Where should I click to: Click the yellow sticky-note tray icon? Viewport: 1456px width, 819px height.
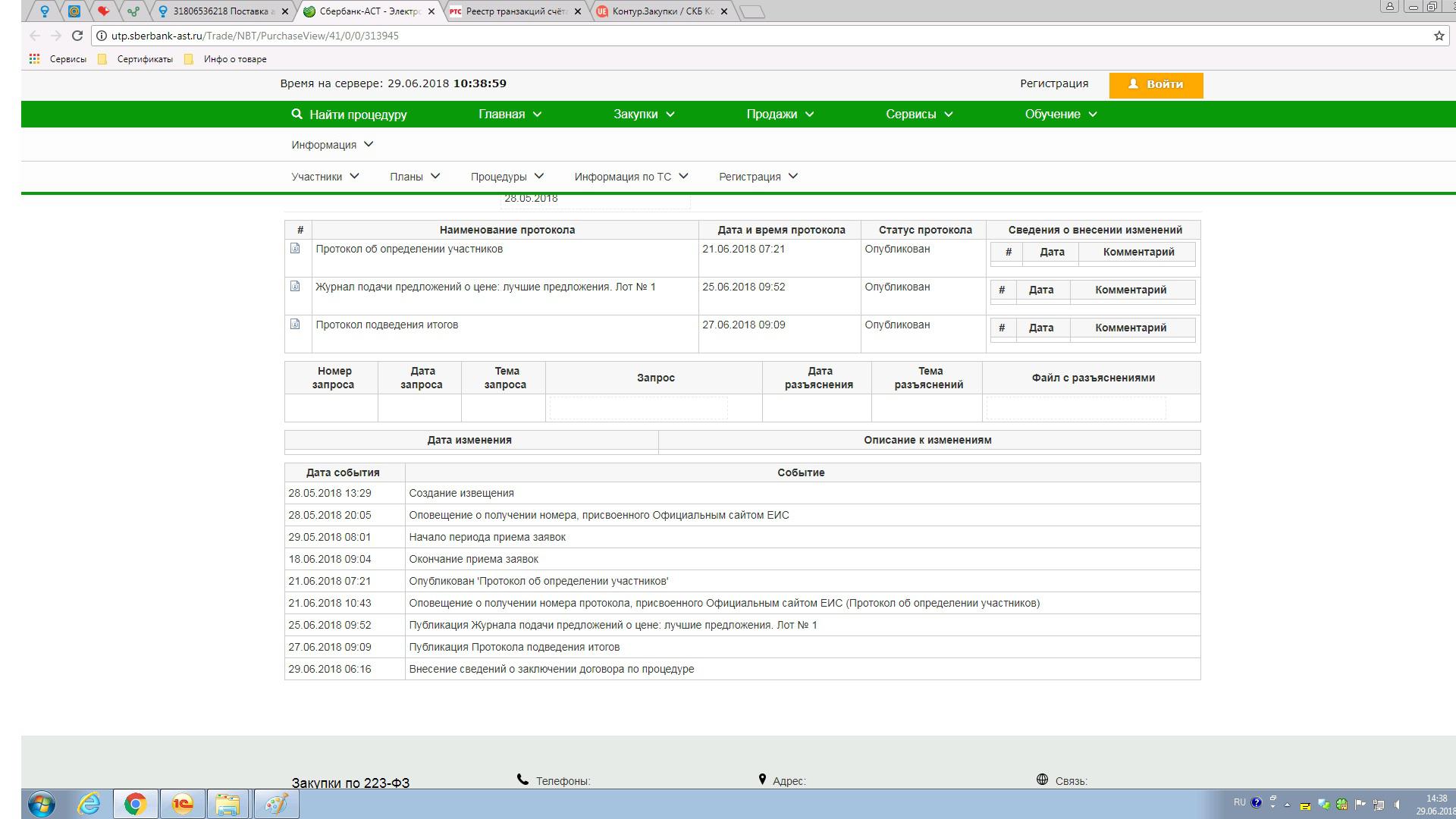pyautogui.click(x=1304, y=805)
